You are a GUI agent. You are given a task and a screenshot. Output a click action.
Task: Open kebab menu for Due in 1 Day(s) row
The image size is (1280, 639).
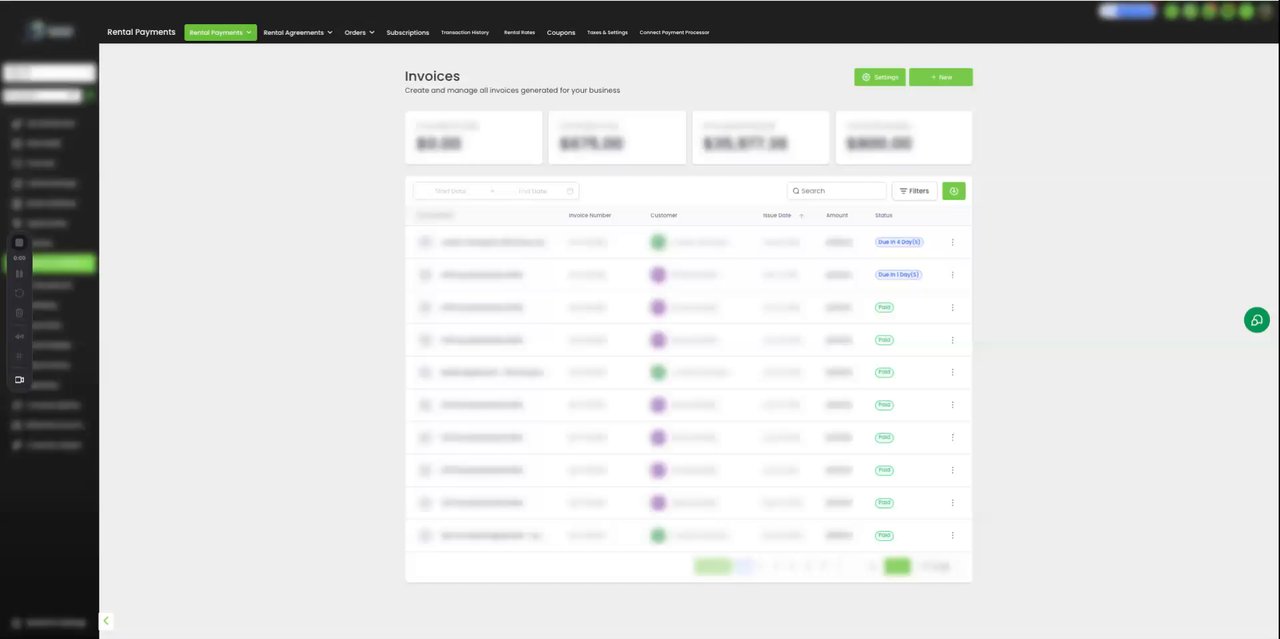pyautogui.click(x=952, y=275)
